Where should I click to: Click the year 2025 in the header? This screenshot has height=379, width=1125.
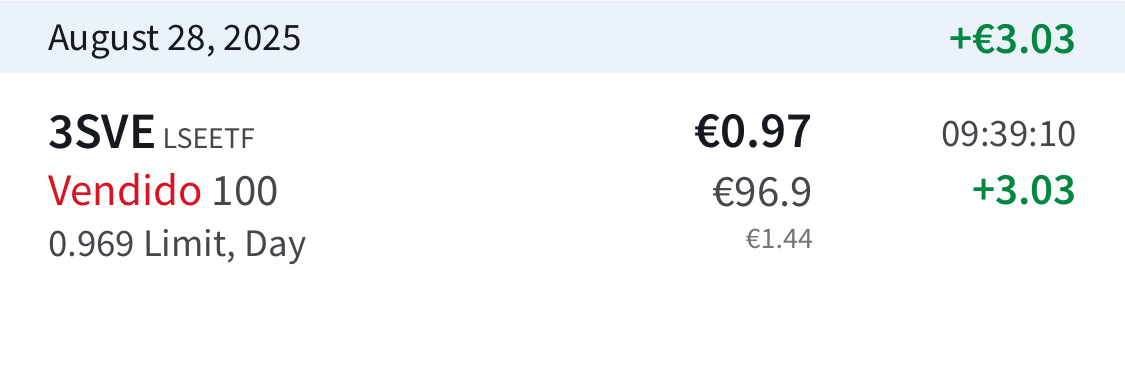pyautogui.click(x=262, y=38)
